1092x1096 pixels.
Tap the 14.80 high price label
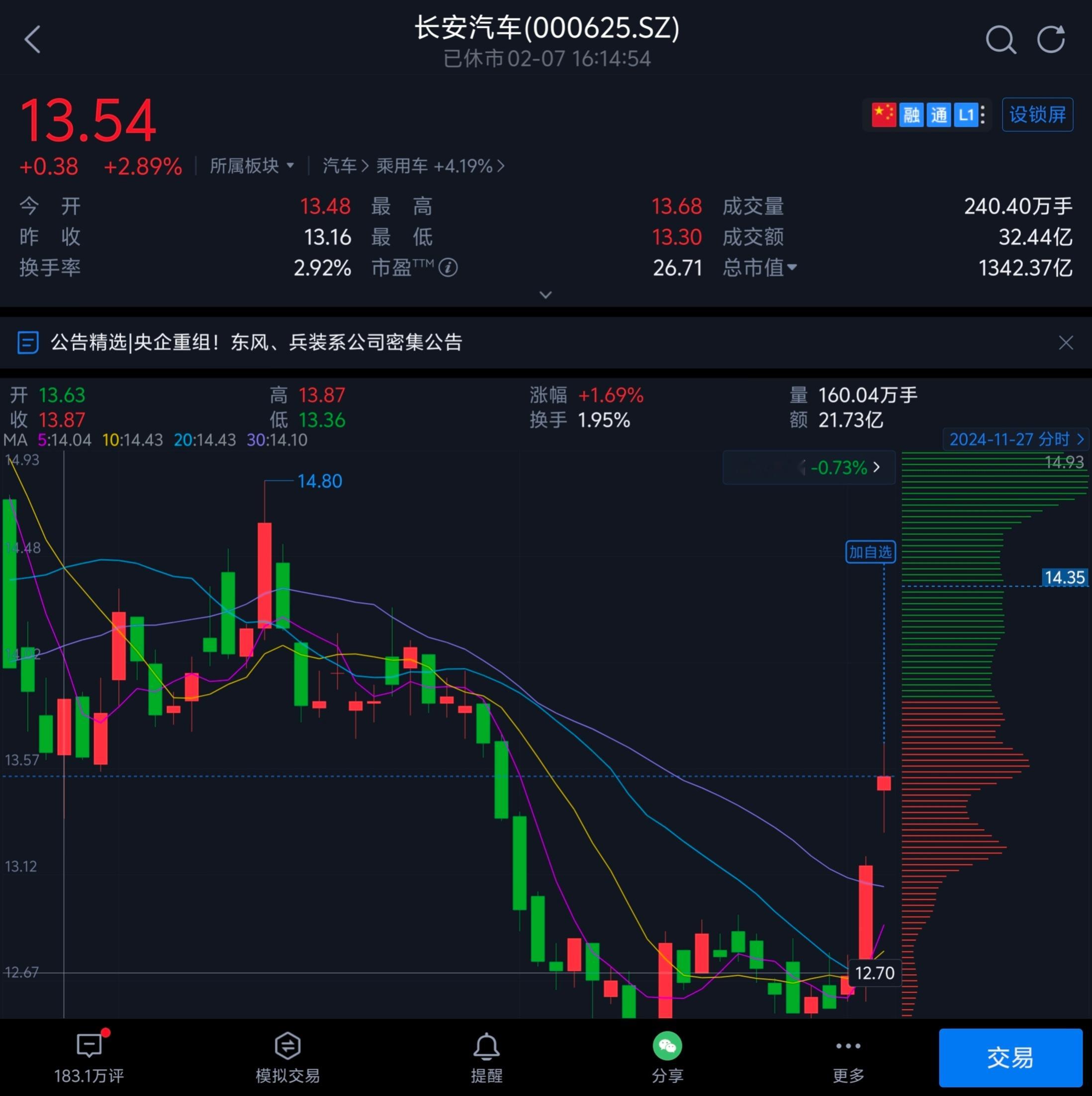319,481
